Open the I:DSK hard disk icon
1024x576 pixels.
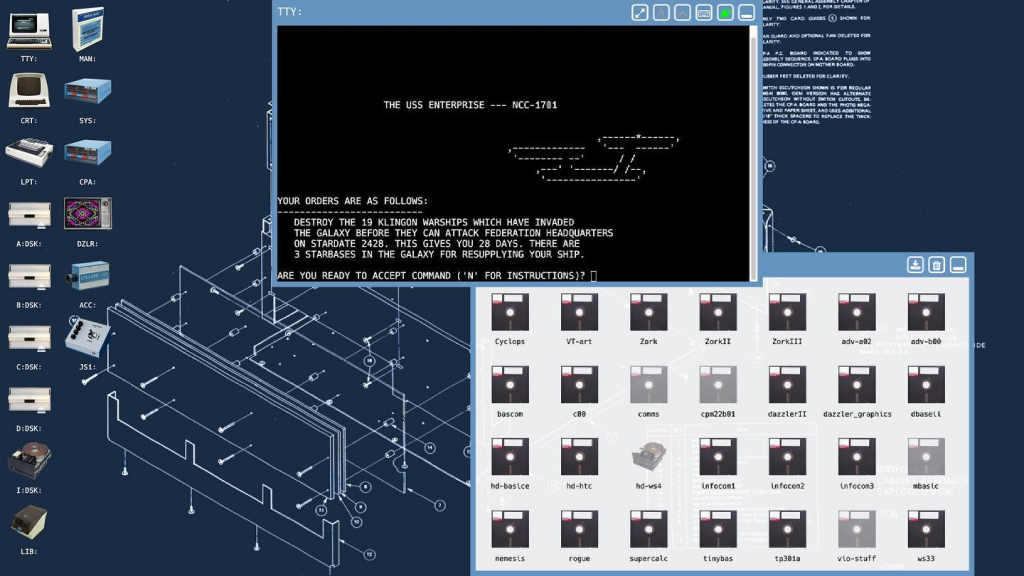[x=29, y=460]
